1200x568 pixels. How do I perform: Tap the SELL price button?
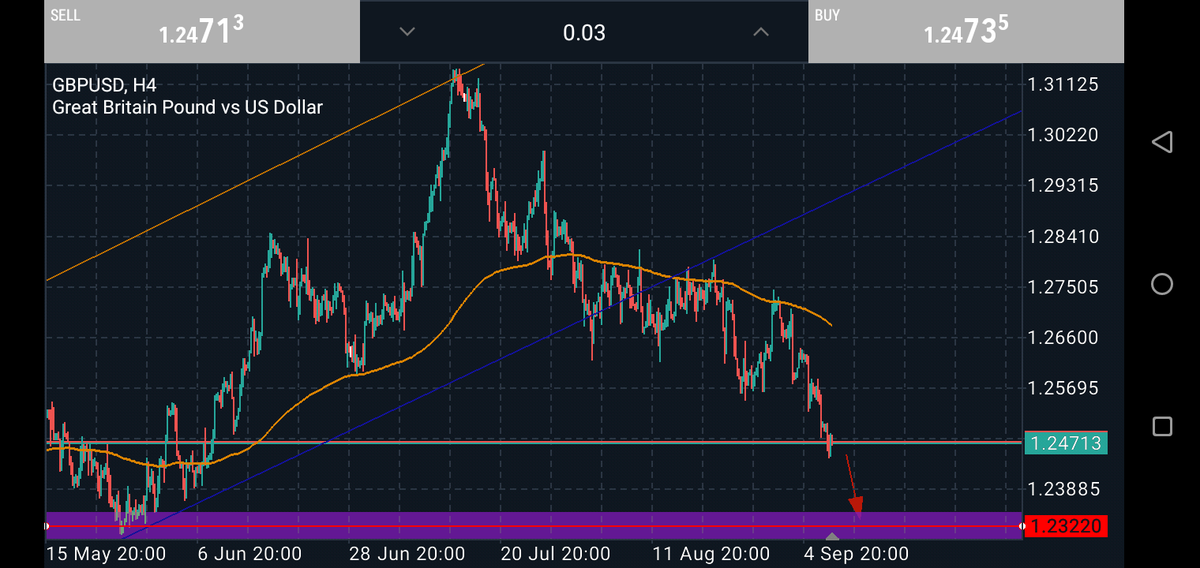[201, 31]
